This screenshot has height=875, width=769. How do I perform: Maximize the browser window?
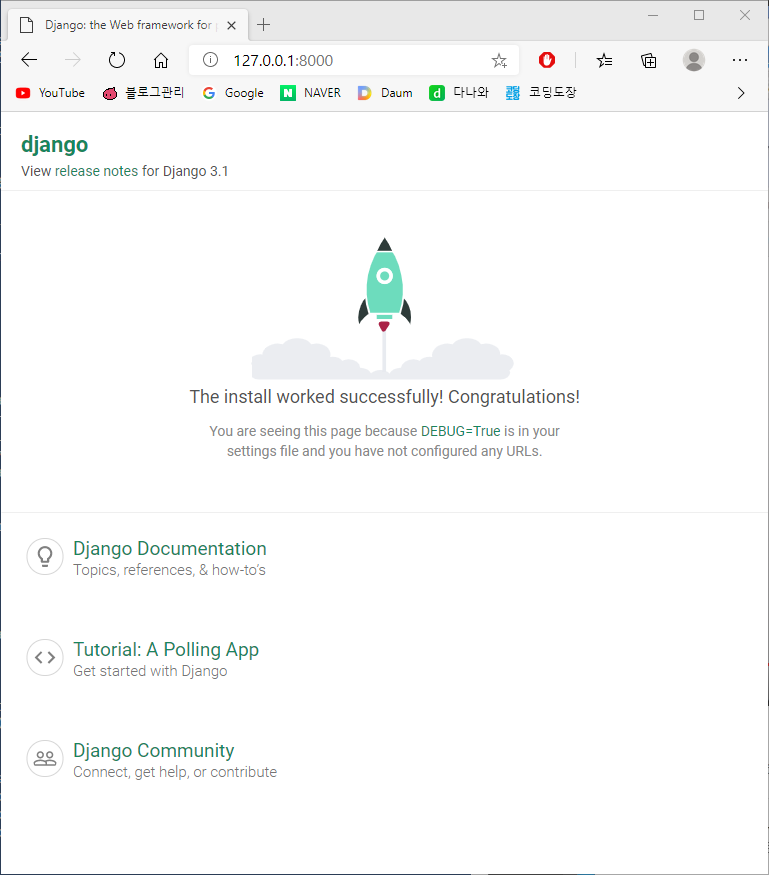coord(699,15)
